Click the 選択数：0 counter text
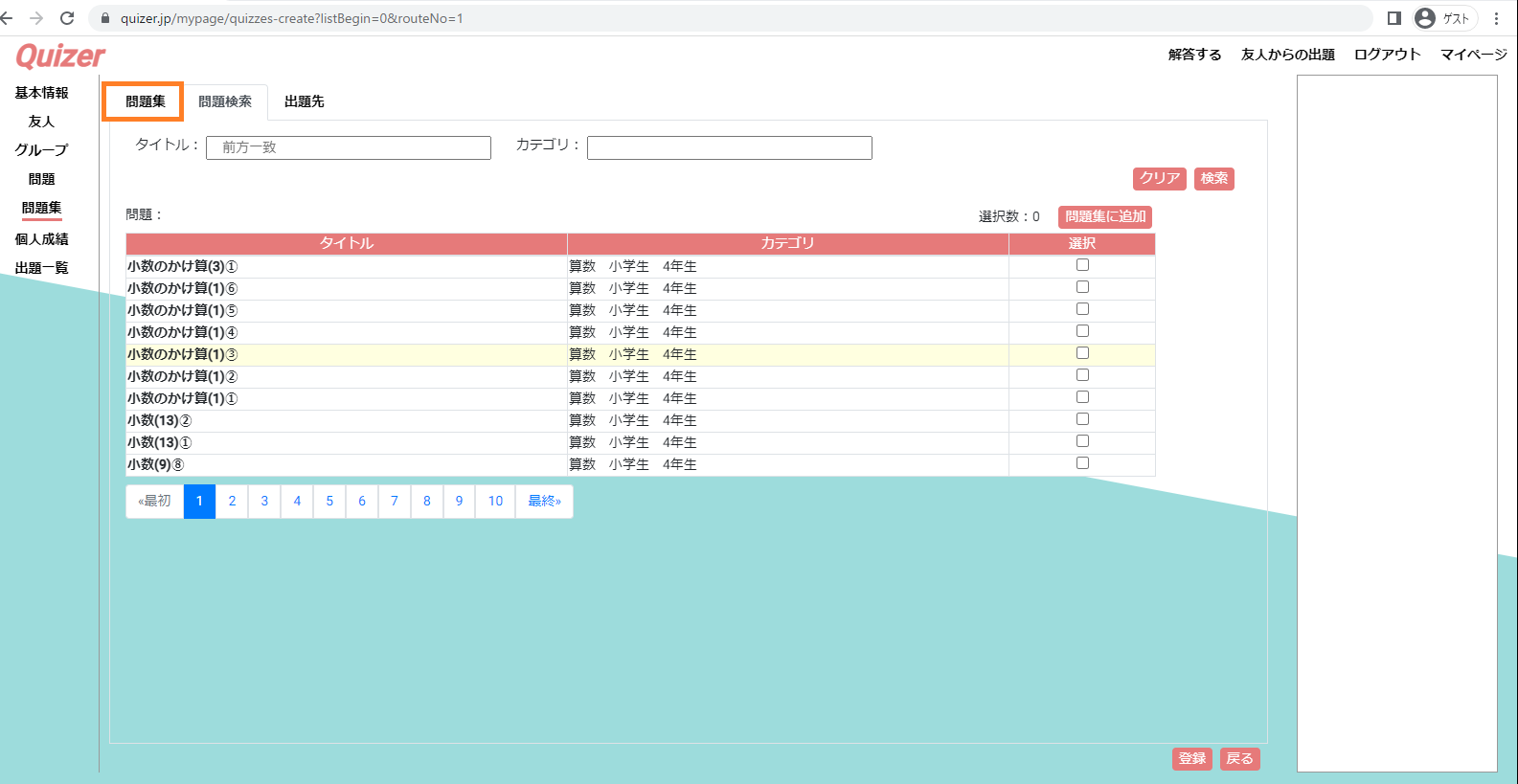The image size is (1518, 784). point(1008,216)
